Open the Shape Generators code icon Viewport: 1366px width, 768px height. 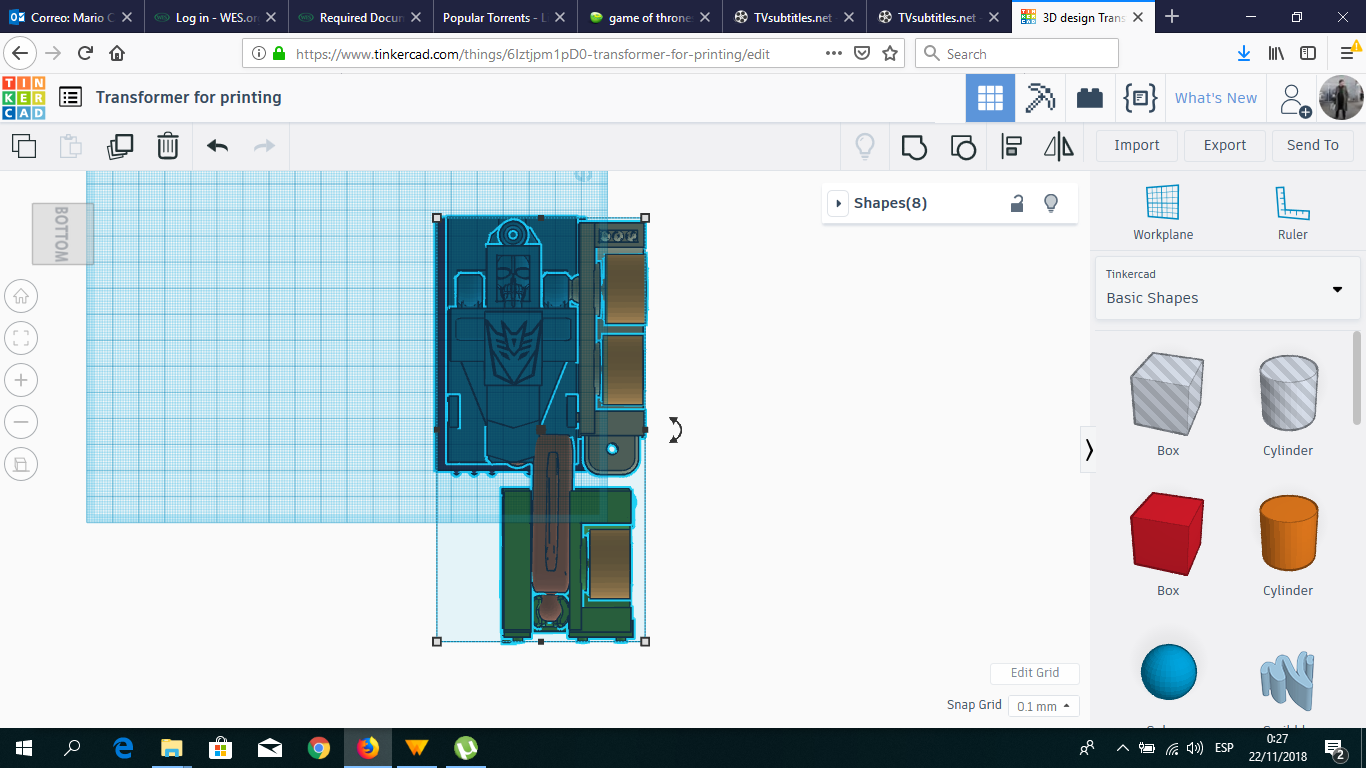(1140, 98)
